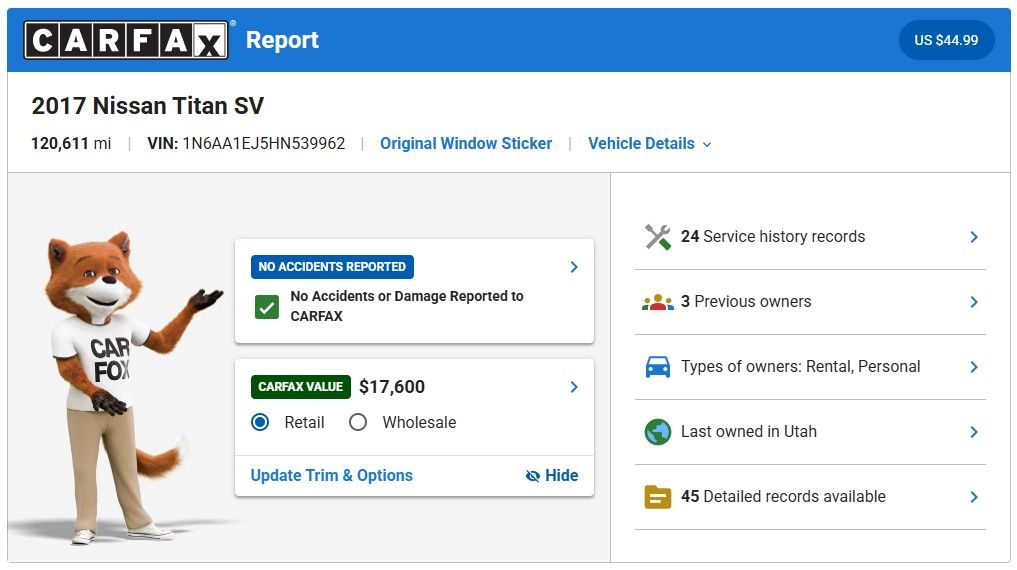
Task: Open 45 Detailed records available row
Action: [x=810, y=497]
